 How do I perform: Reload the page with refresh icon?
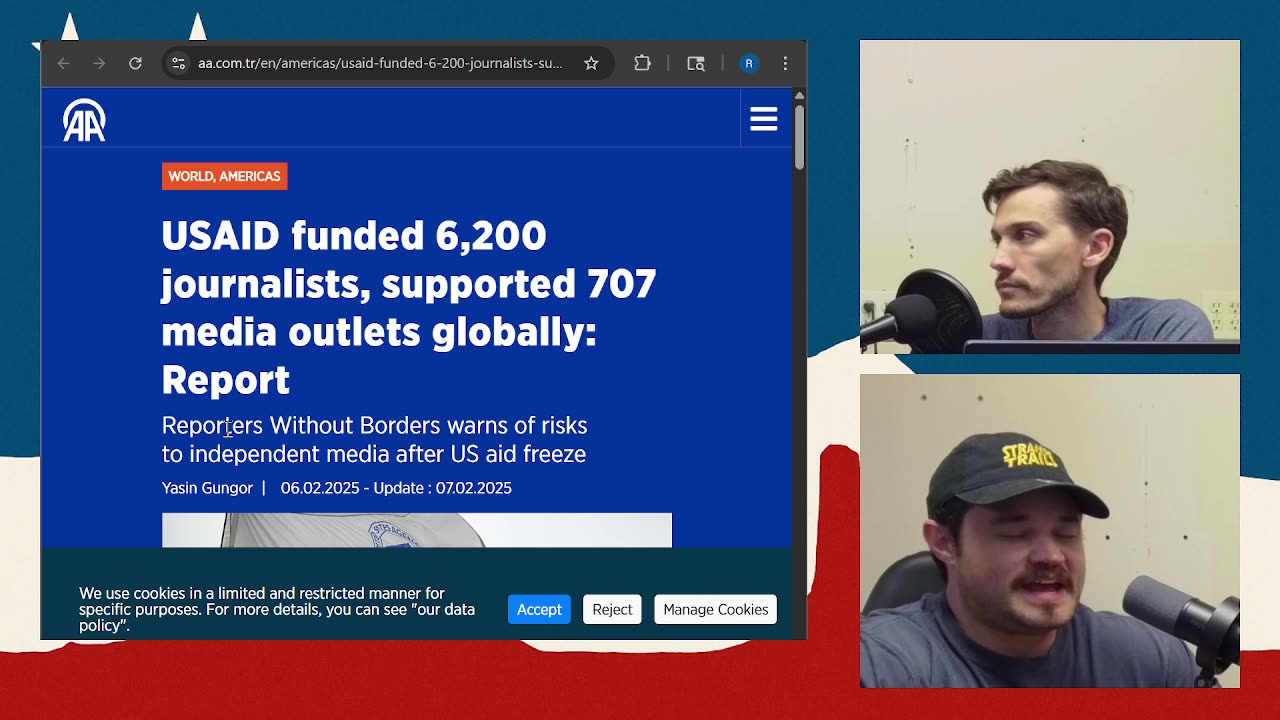135,63
